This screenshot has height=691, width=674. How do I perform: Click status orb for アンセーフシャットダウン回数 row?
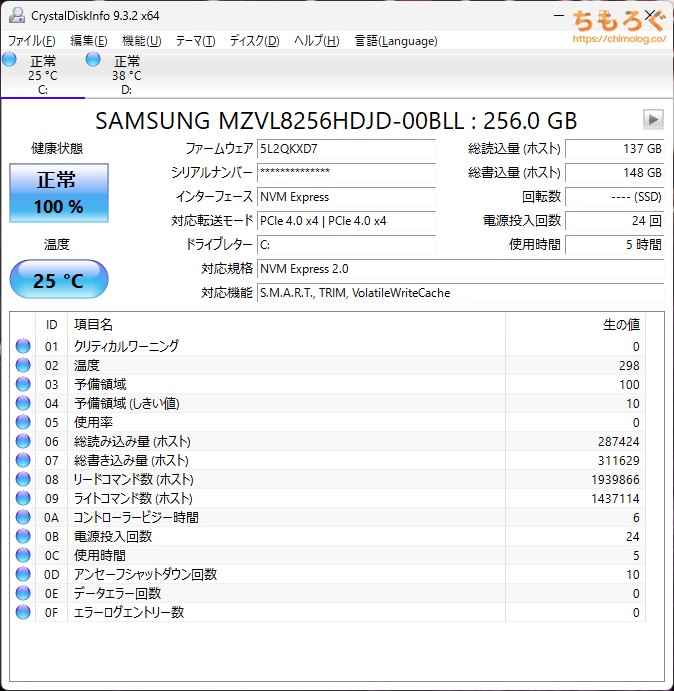23,574
